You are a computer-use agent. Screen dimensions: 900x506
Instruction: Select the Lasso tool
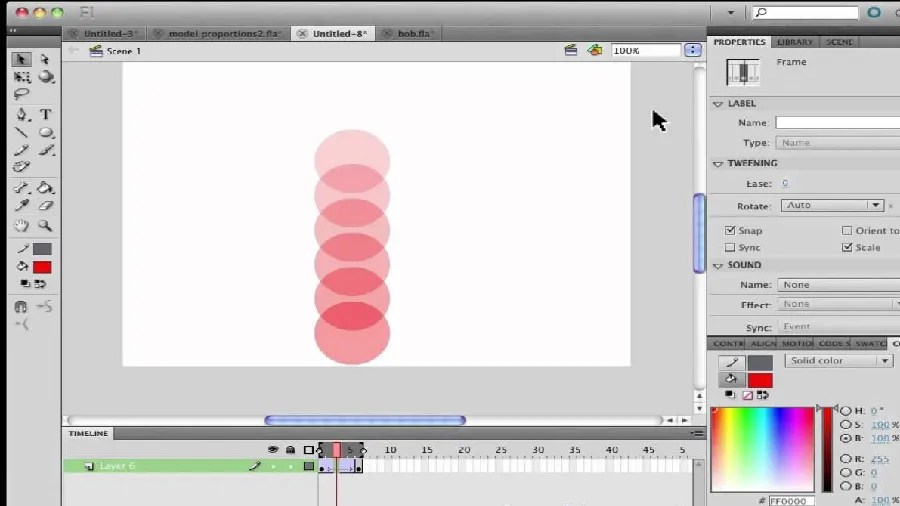[21, 94]
